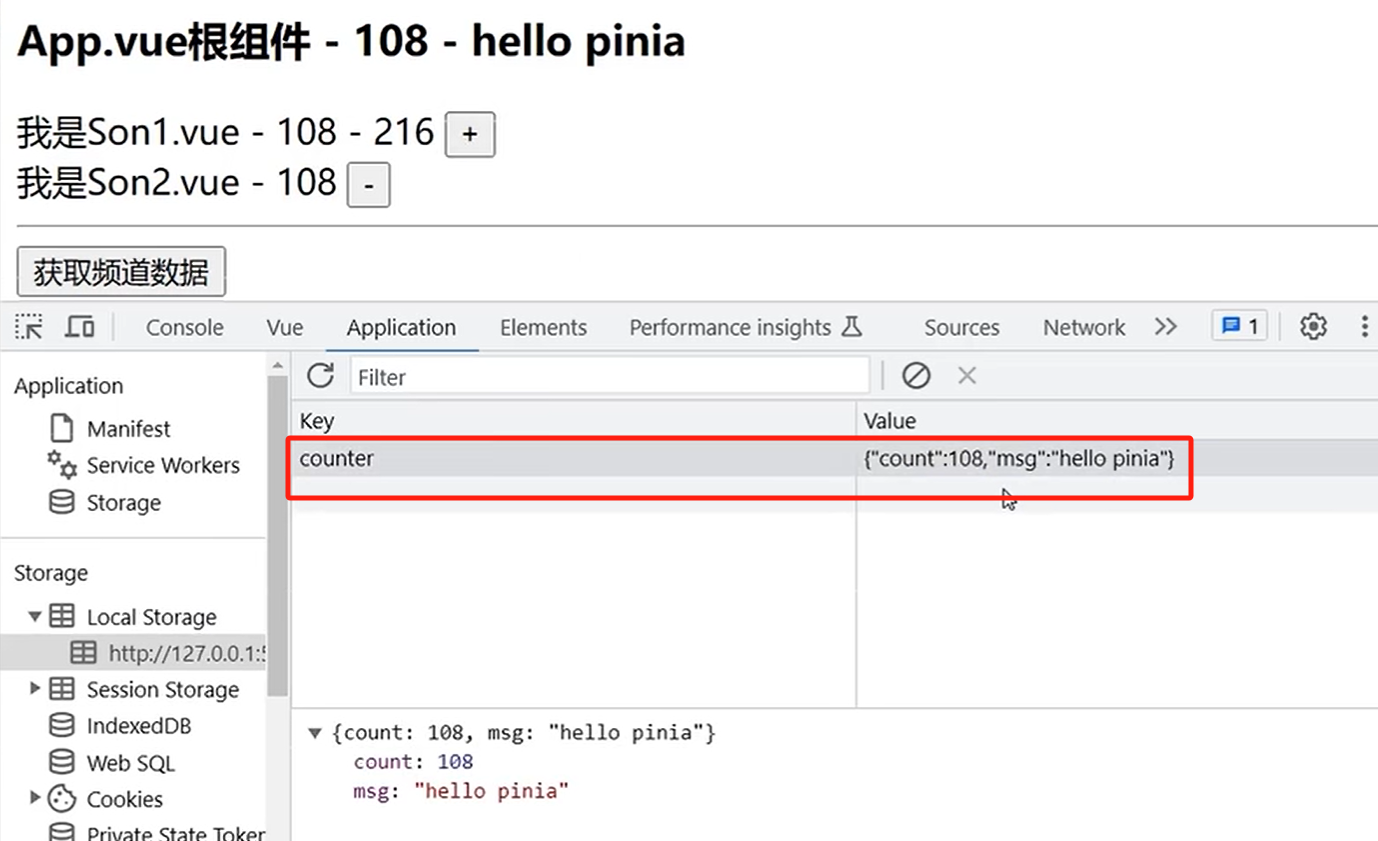
Task: Select the counter key cell
Action: coord(573,458)
